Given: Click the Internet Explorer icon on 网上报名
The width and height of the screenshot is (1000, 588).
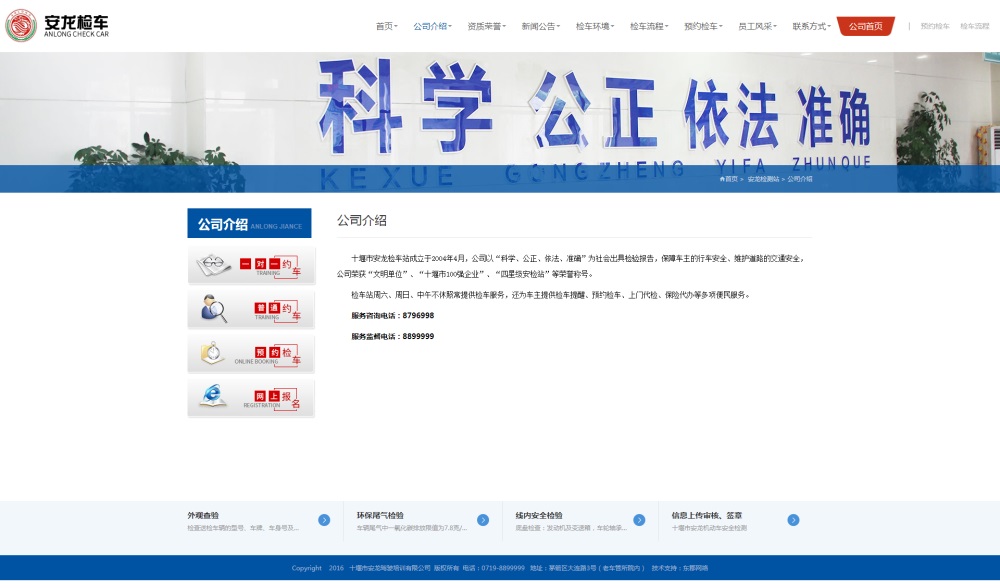Looking at the screenshot, I should coord(213,396).
